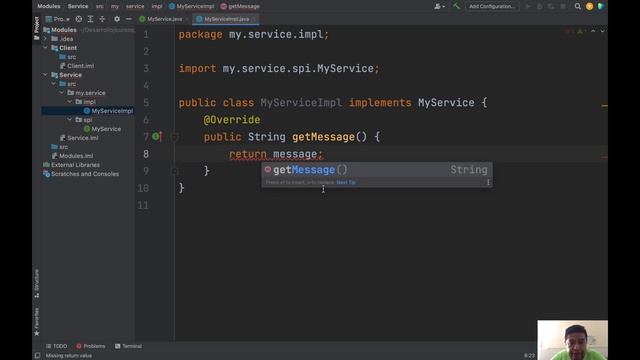
Task: Toggle code folding marker on line 9
Action: click(174, 171)
